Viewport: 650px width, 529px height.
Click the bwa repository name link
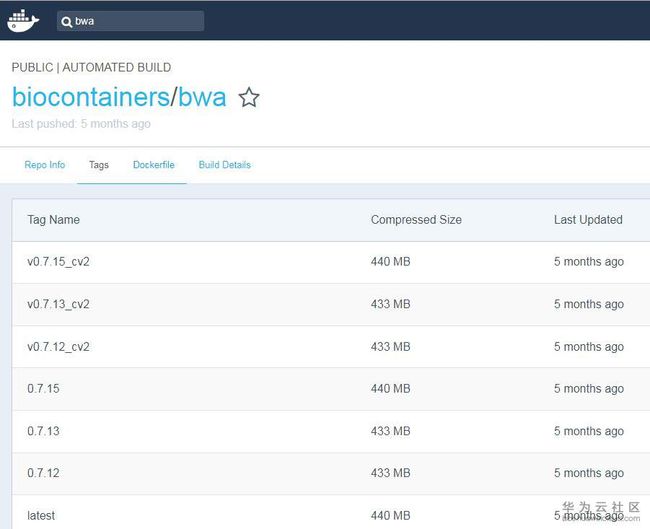(202, 97)
